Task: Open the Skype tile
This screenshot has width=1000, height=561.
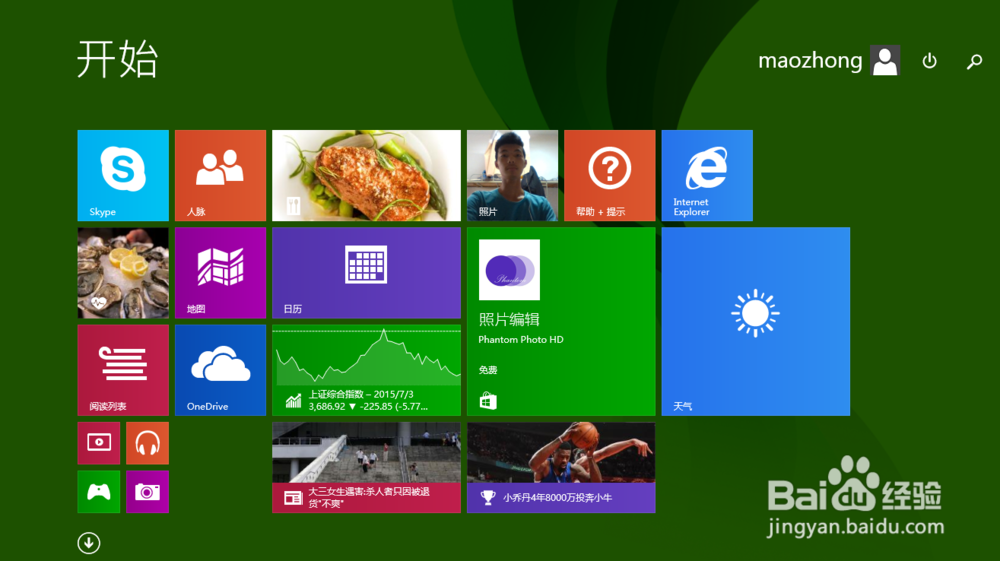Action: point(123,175)
